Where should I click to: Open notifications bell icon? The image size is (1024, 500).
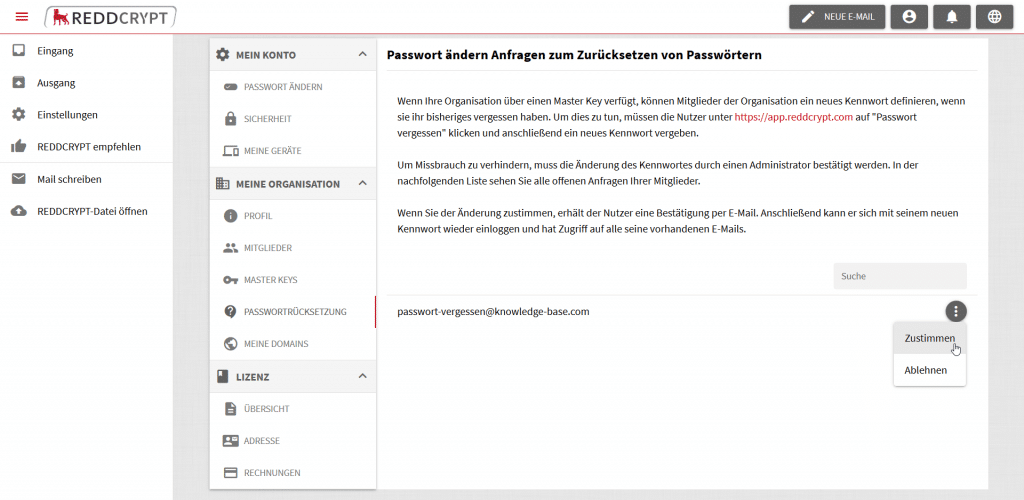pyautogui.click(x=951, y=17)
